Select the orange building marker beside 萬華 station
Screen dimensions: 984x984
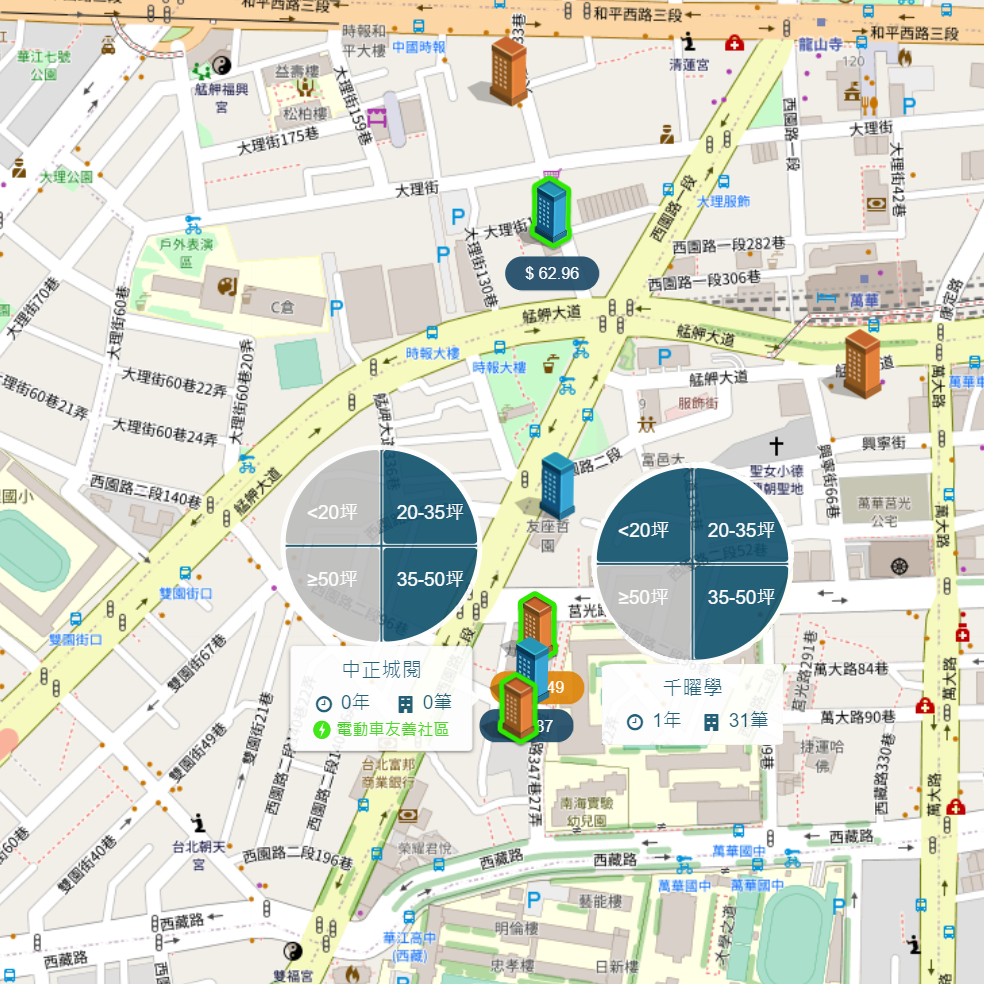862,365
